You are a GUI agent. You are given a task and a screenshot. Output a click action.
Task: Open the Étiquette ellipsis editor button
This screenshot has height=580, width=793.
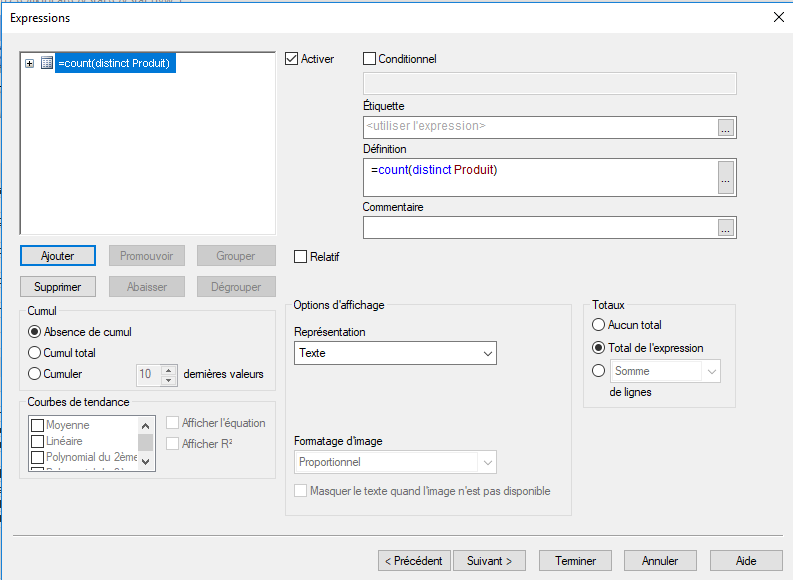click(x=726, y=127)
